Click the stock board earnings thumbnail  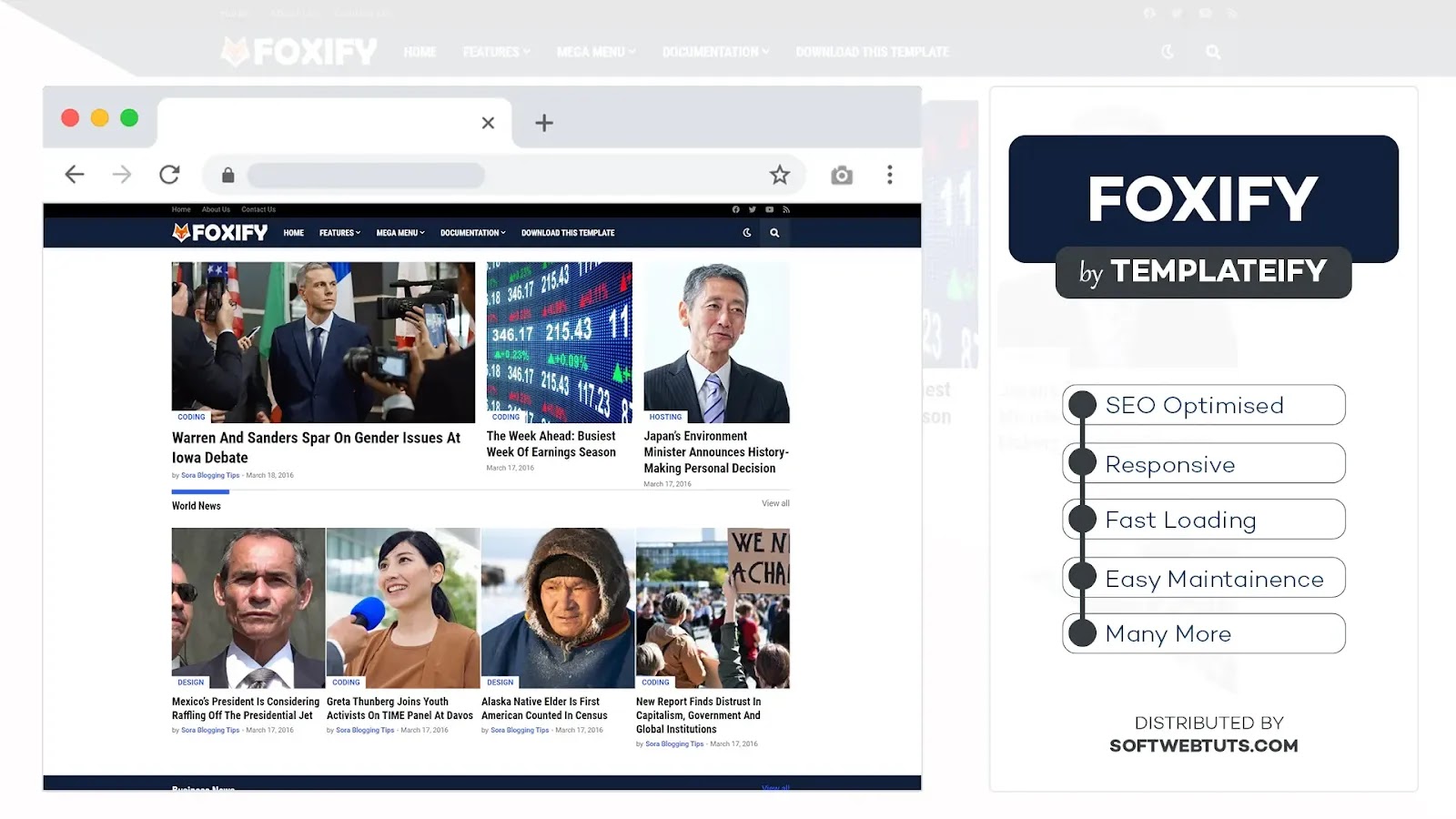(x=559, y=342)
